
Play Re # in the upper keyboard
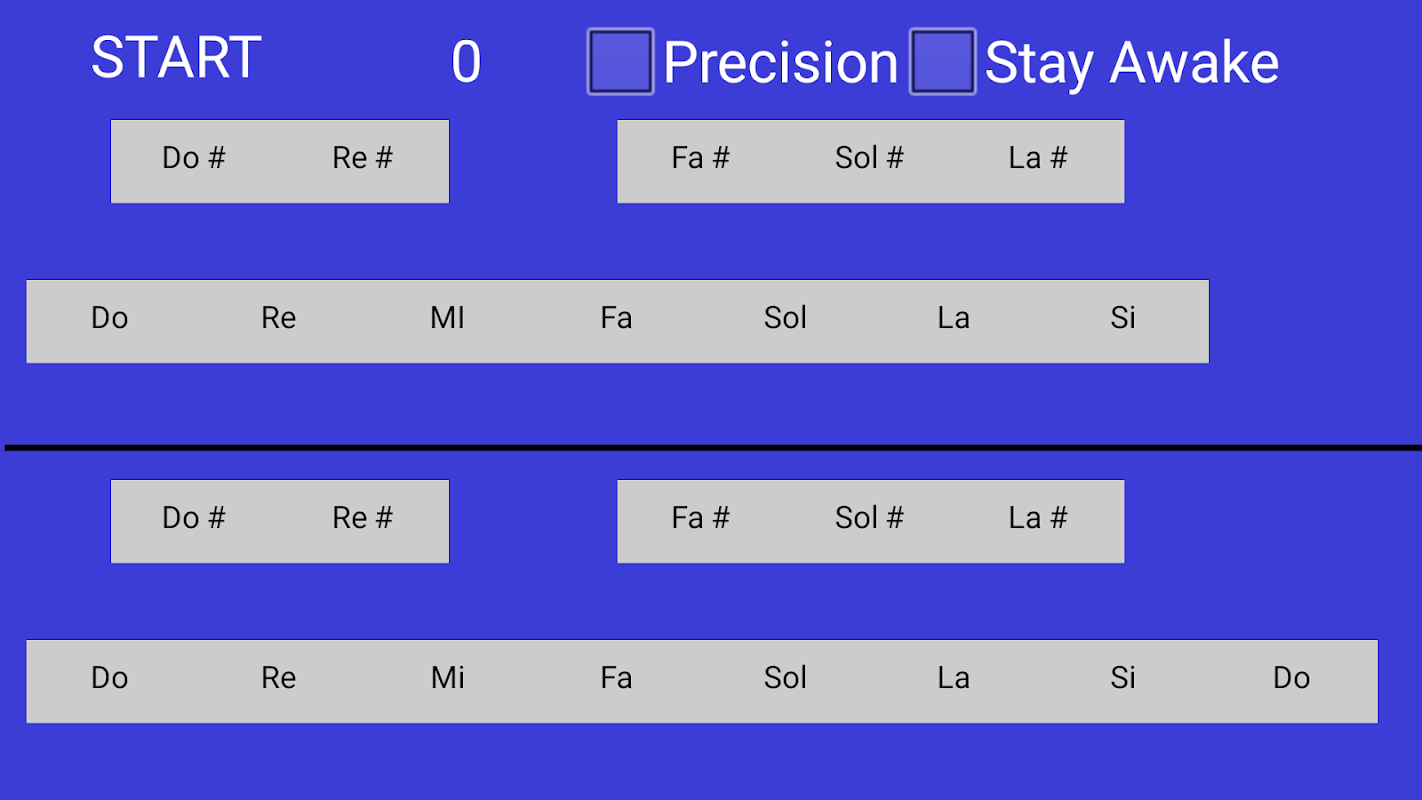pyautogui.click(x=363, y=158)
